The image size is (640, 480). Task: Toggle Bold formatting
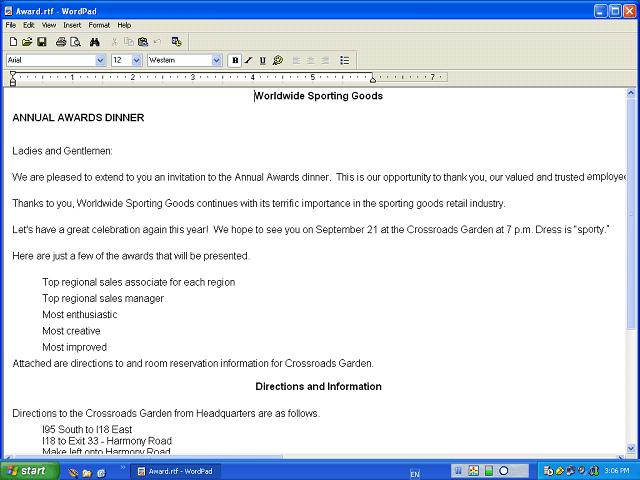point(235,60)
